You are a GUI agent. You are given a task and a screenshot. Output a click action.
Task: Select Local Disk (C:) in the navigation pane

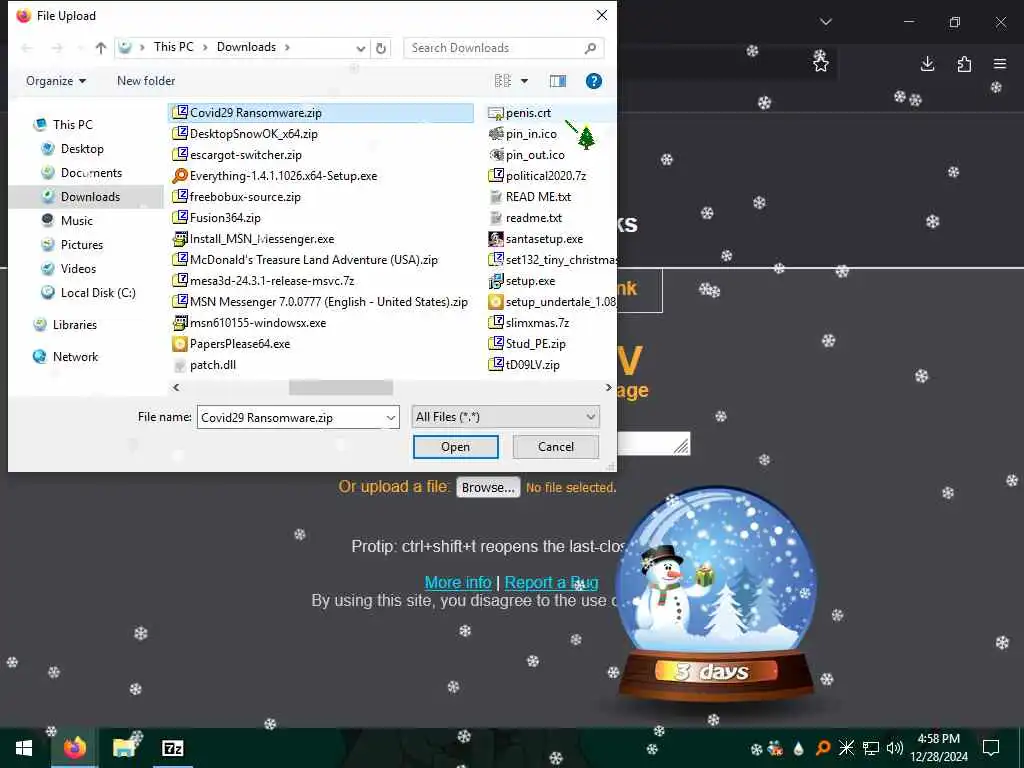pos(98,293)
